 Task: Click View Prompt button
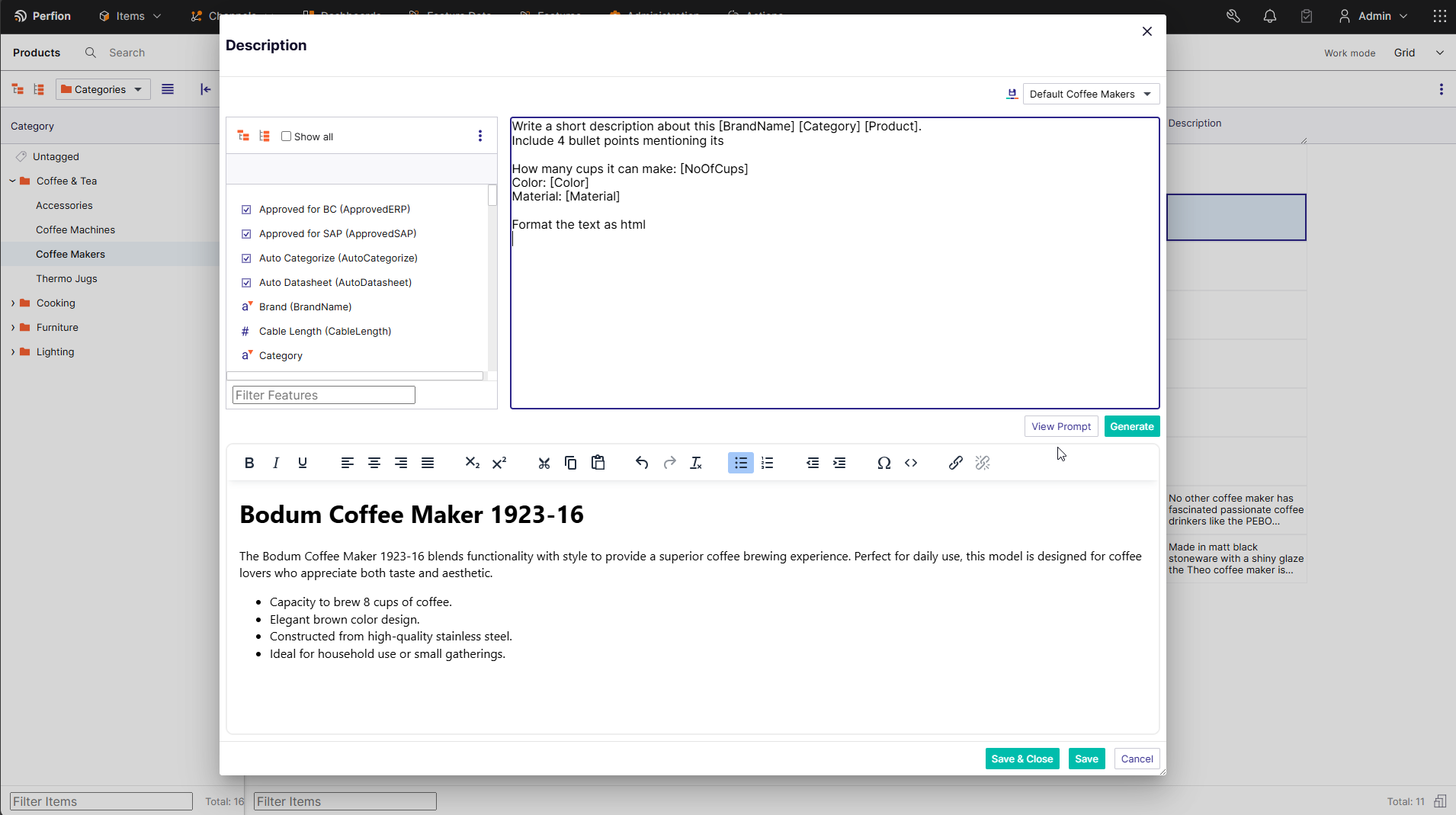pyautogui.click(x=1061, y=426)
